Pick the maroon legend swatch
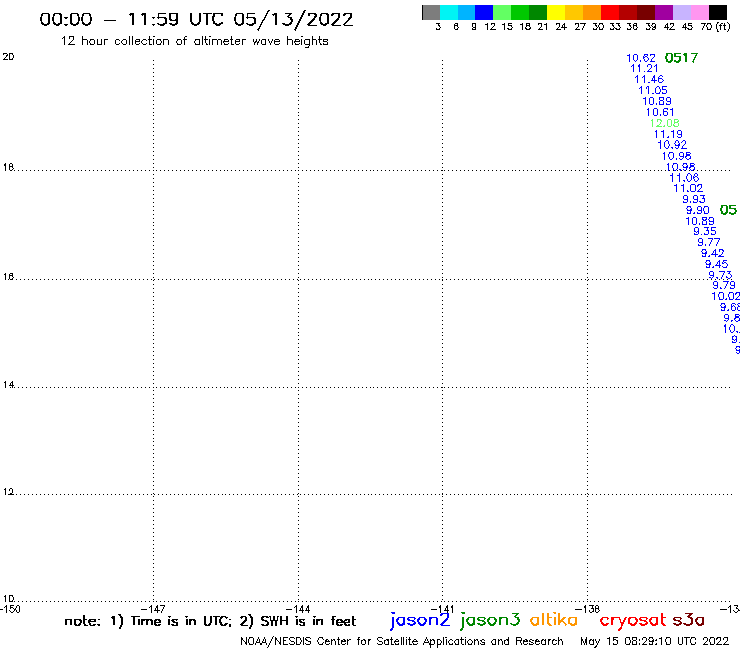740x650 pixels. (646, 12)
